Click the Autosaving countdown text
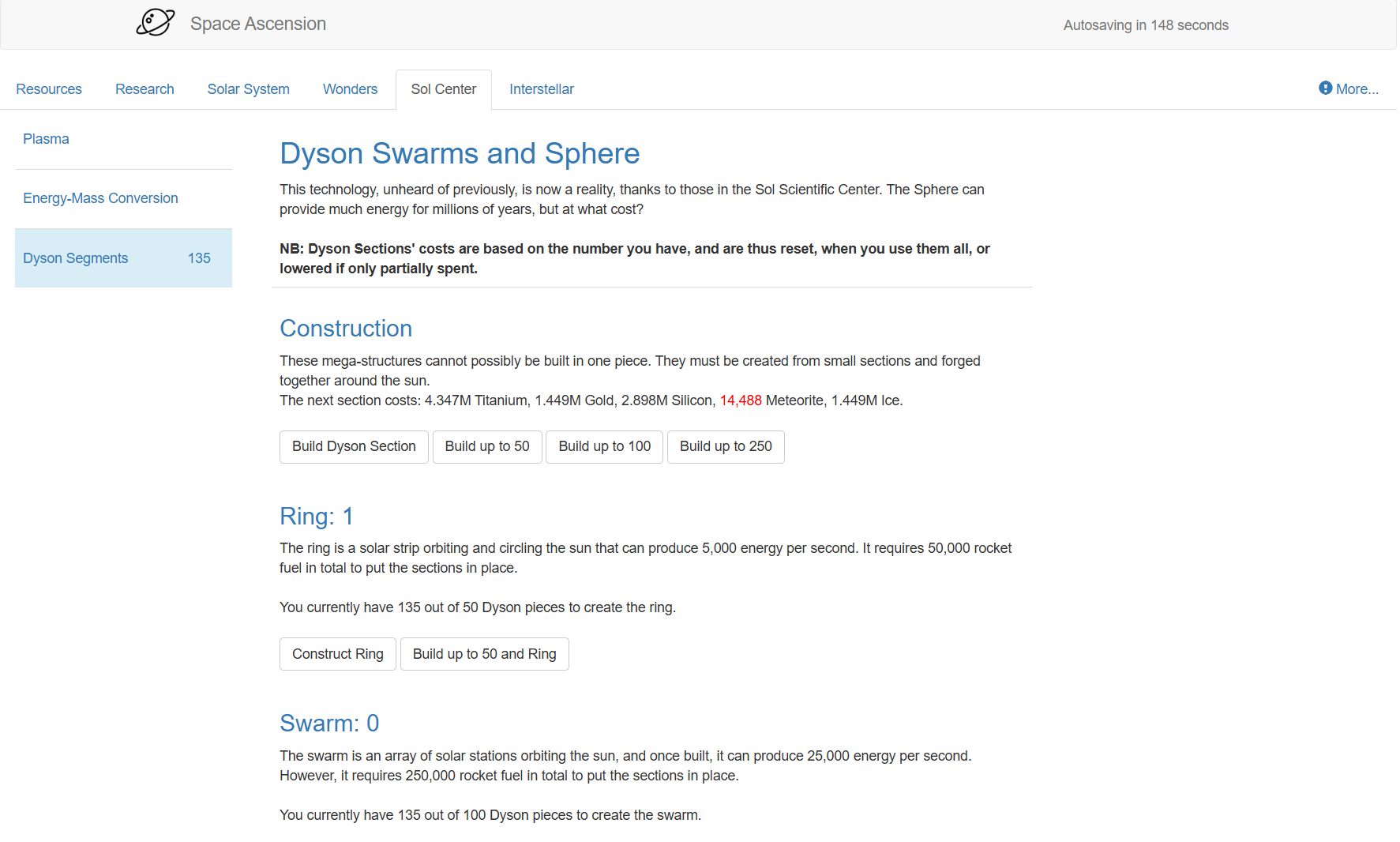Viewport: 1400px width, 842px height. [1145, 25]
